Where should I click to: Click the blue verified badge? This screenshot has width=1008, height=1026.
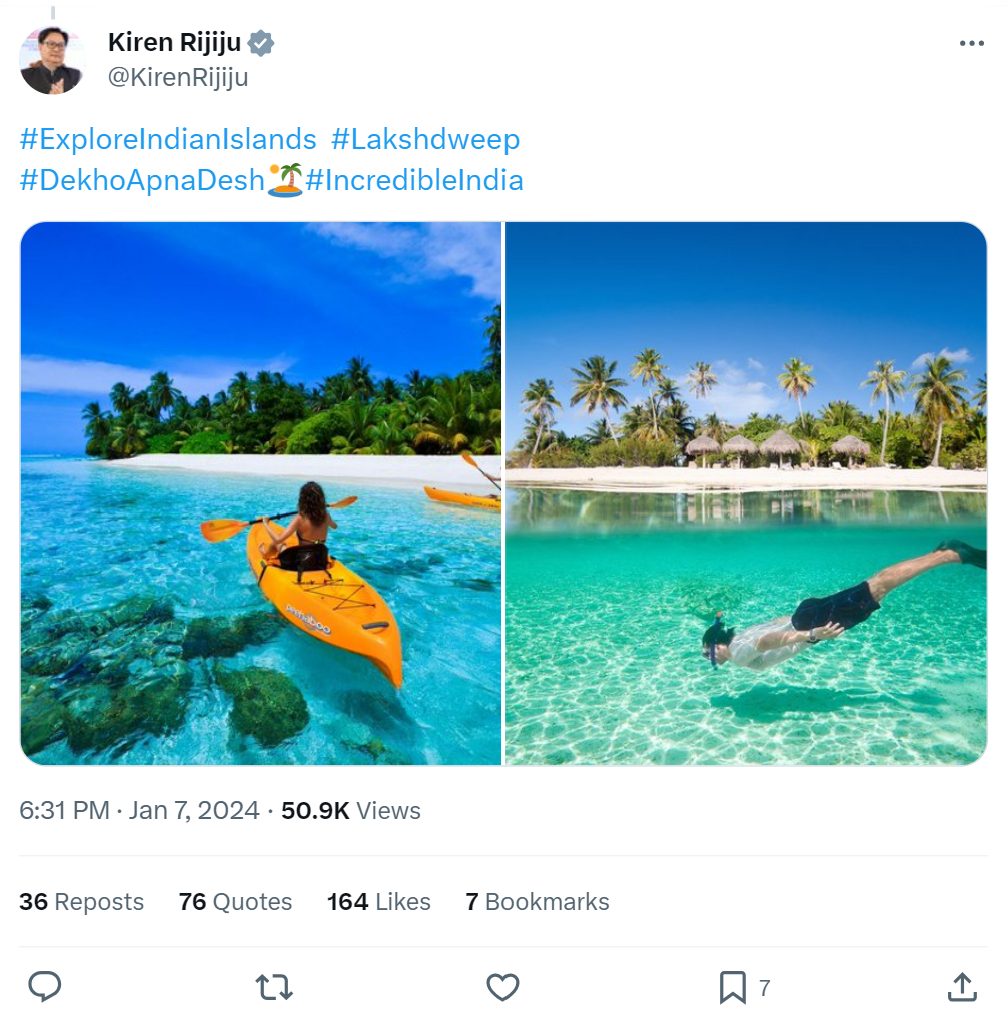pyautogui.click(x=261, y=43)
